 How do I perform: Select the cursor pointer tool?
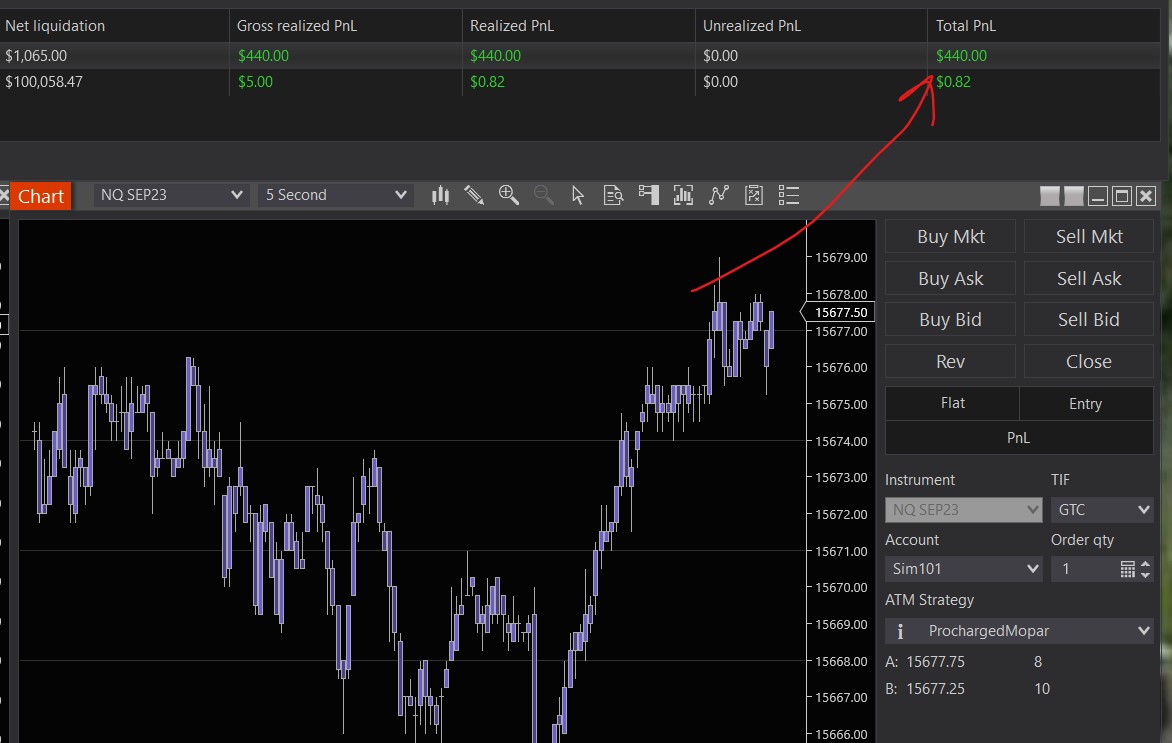[x=578, y=195]
